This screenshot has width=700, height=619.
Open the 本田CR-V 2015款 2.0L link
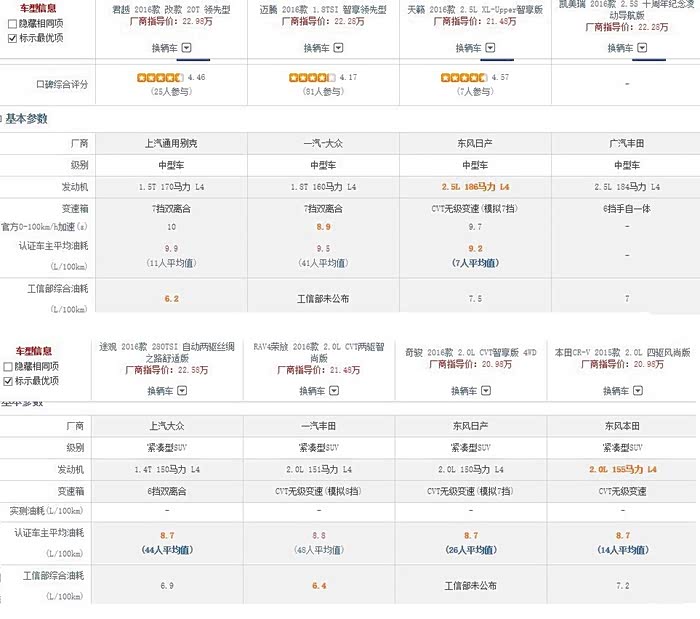622,353
